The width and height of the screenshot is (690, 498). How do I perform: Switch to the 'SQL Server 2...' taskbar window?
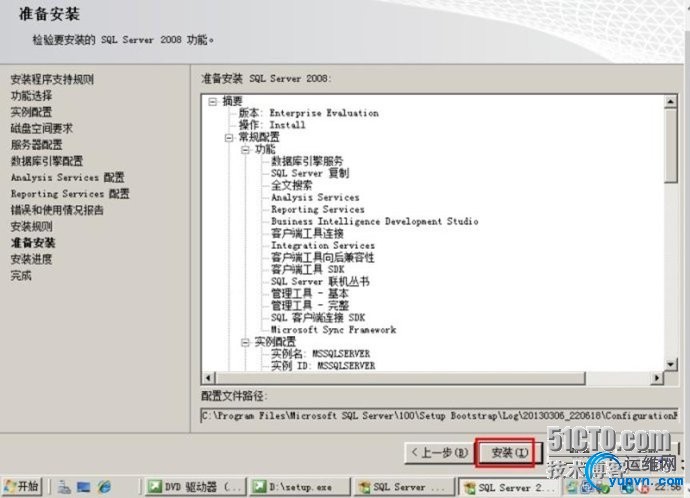[510, 487]
